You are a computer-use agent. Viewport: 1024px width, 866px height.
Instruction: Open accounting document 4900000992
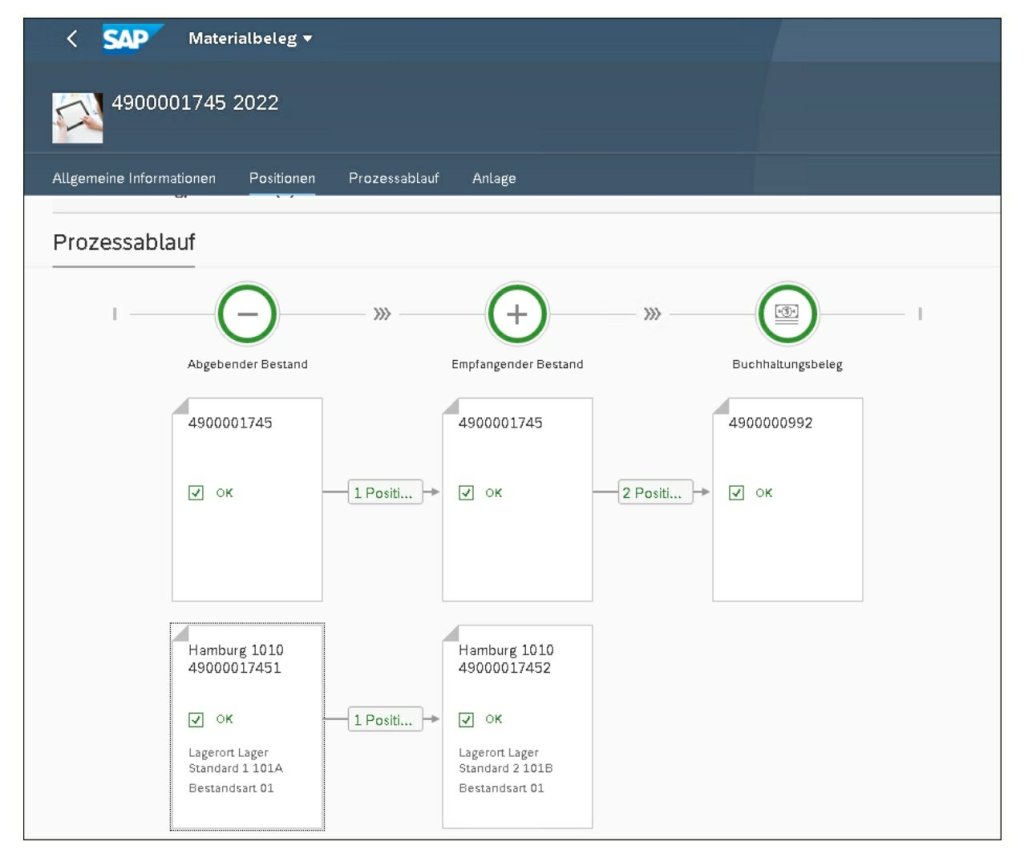pyautogui.click(x=787, y=540)
